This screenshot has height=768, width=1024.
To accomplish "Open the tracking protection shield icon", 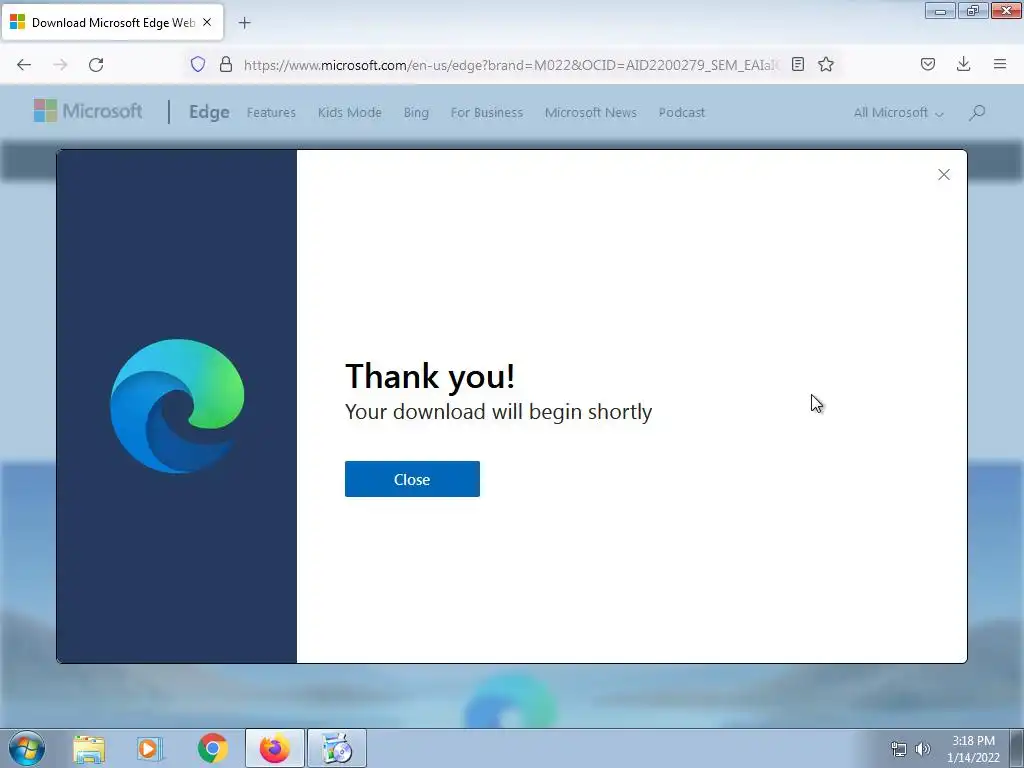I will [198, 64].
